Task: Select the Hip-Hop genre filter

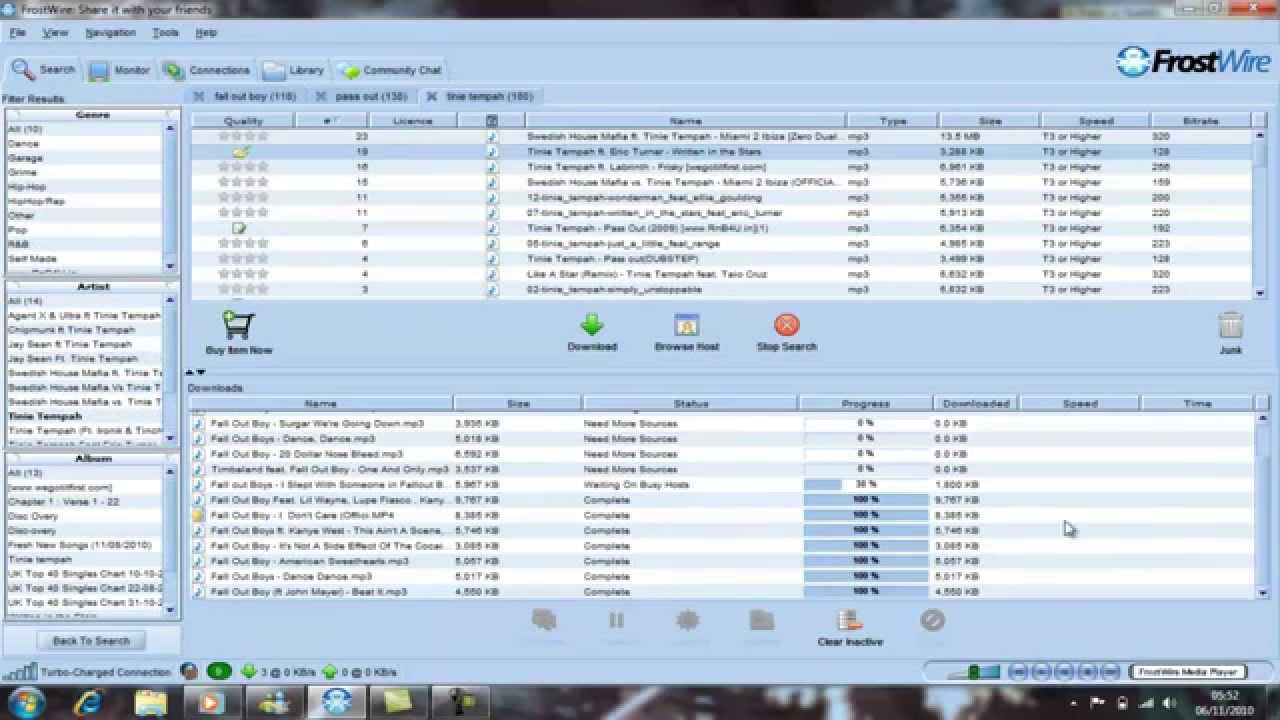Action: pos(27,187)
